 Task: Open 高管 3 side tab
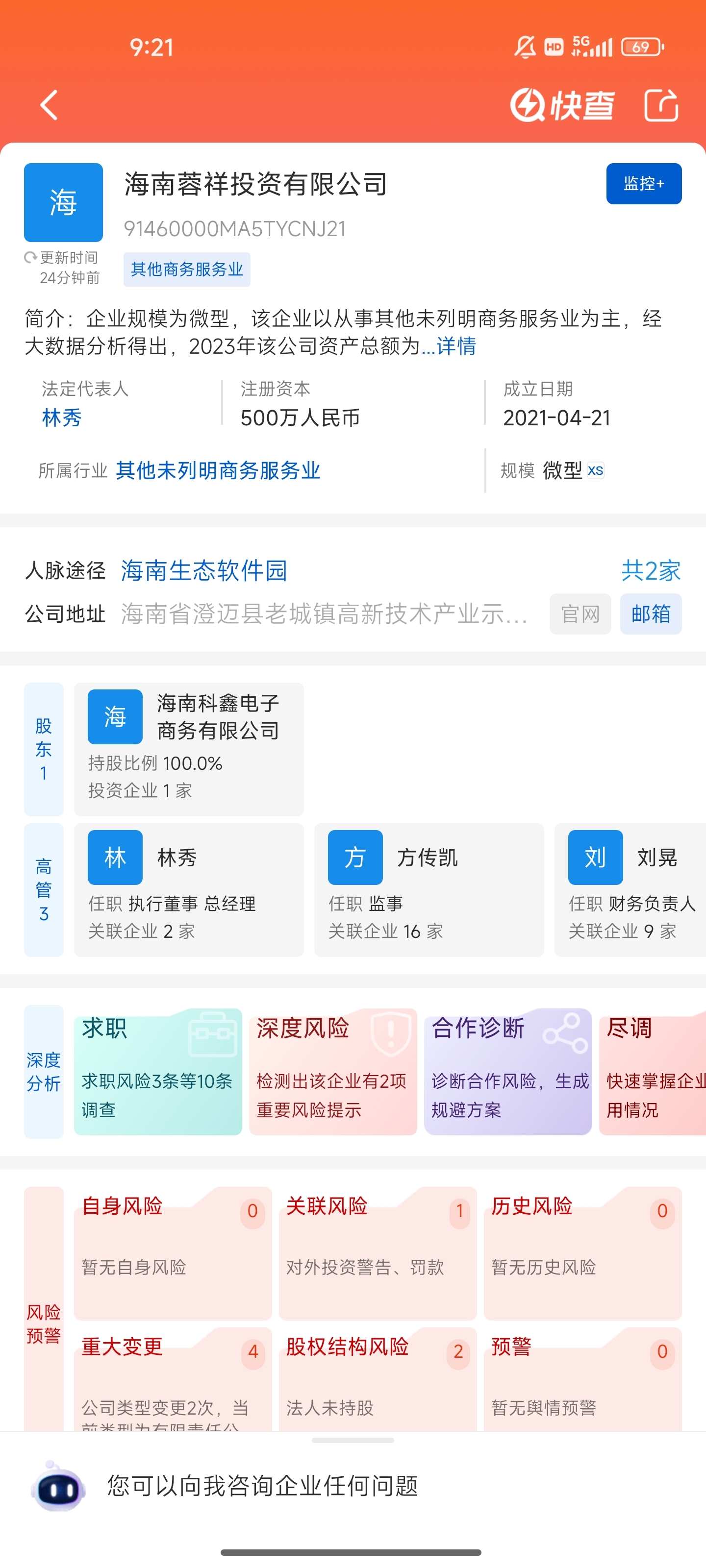pyautogui.click(x=44, y=890)
